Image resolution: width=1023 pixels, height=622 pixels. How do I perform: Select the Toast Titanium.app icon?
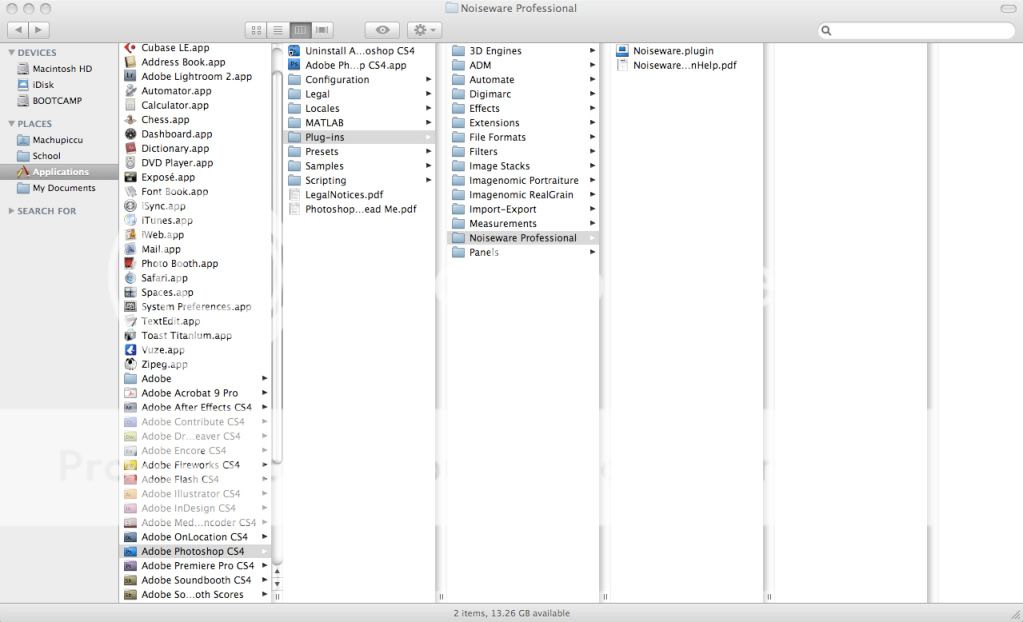coord(130,335)
